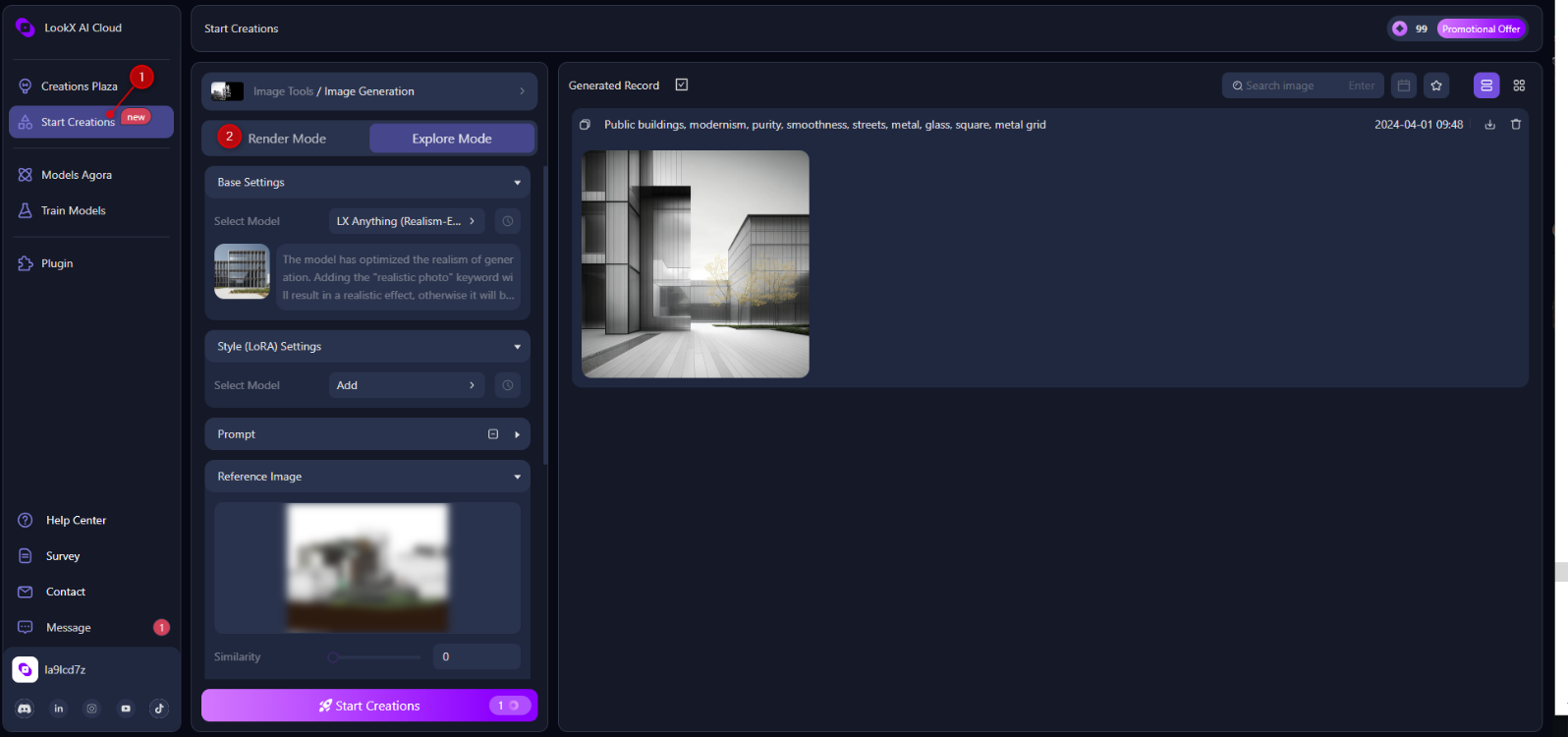
Task: Click the reference image preview
Action: pos(367,567)
